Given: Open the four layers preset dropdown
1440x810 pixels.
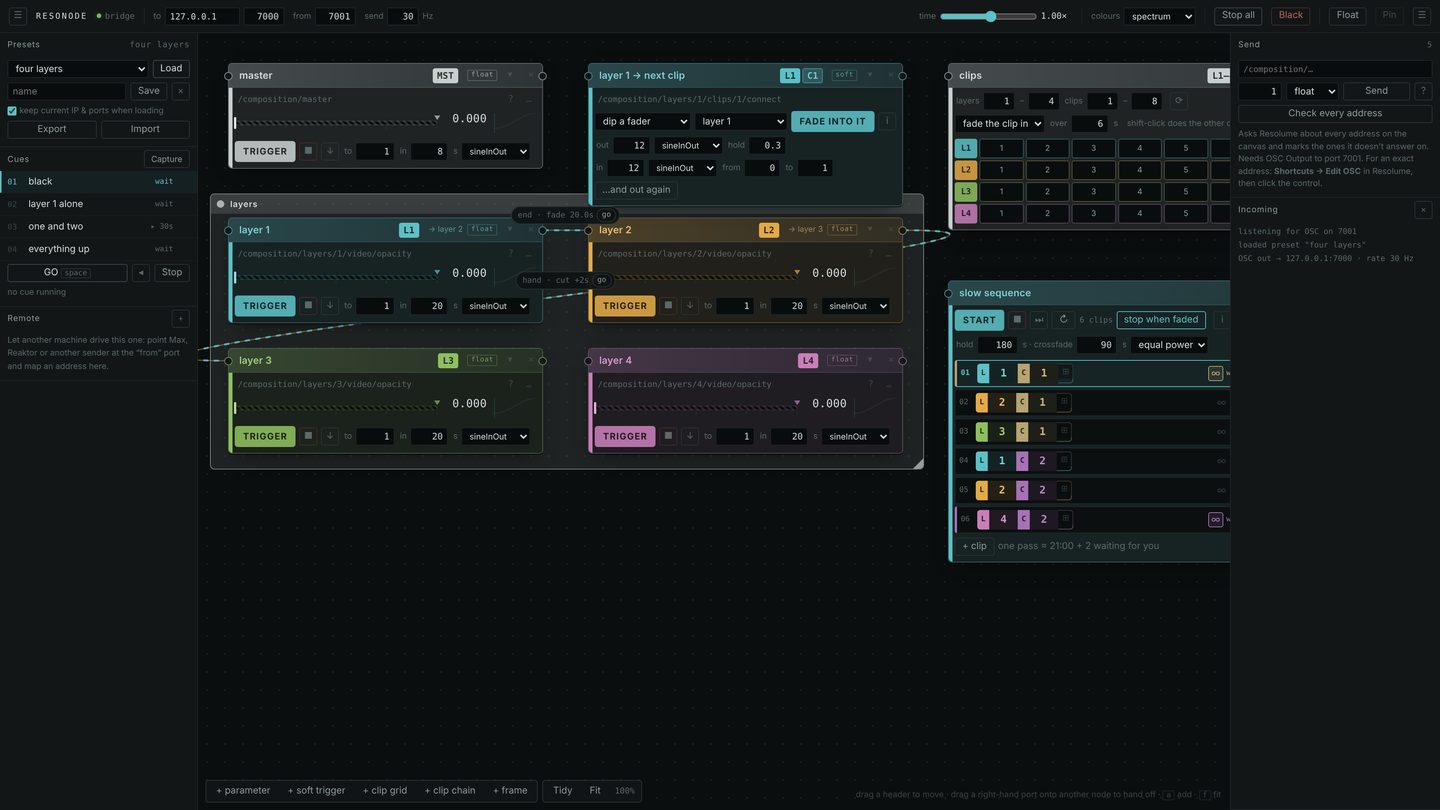Looking at the screenshot, I should [x=78, y=69].
